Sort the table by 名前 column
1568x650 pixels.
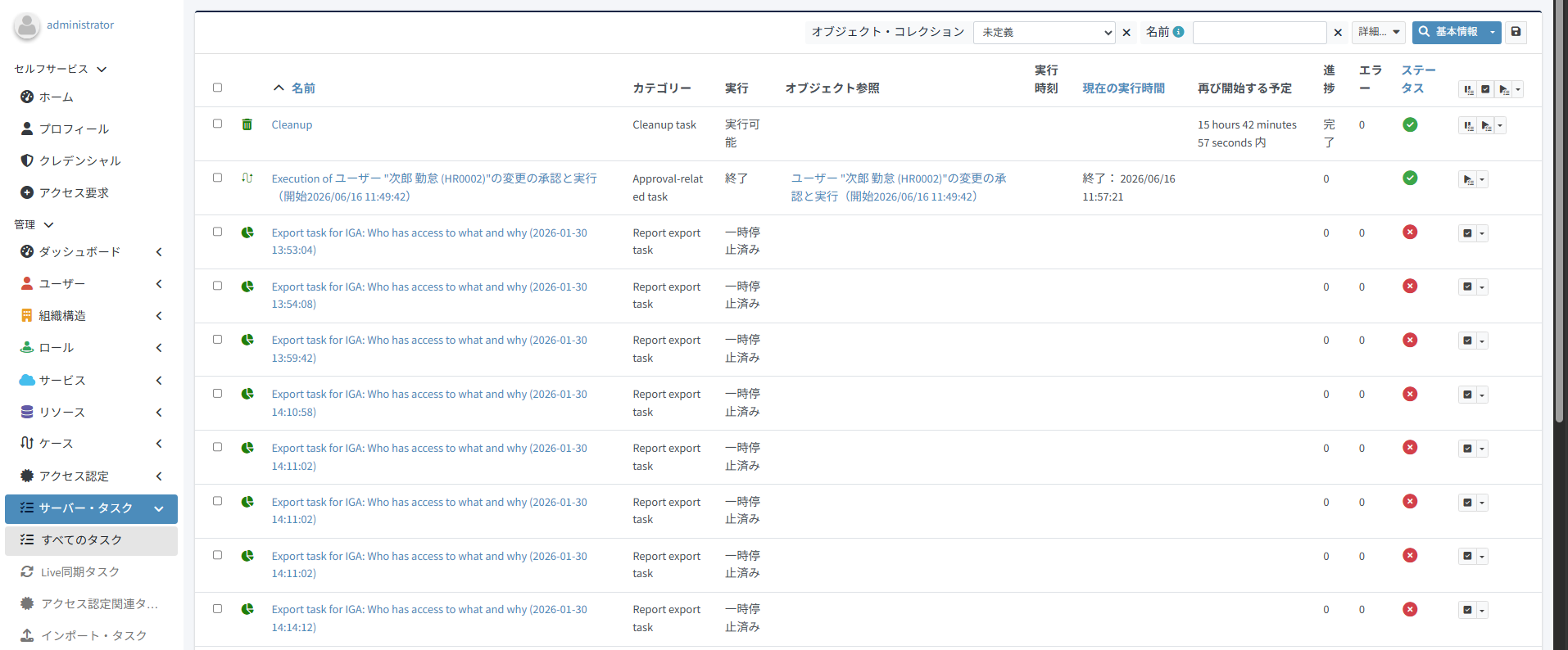pyautogui.click(x=303, y=88)
